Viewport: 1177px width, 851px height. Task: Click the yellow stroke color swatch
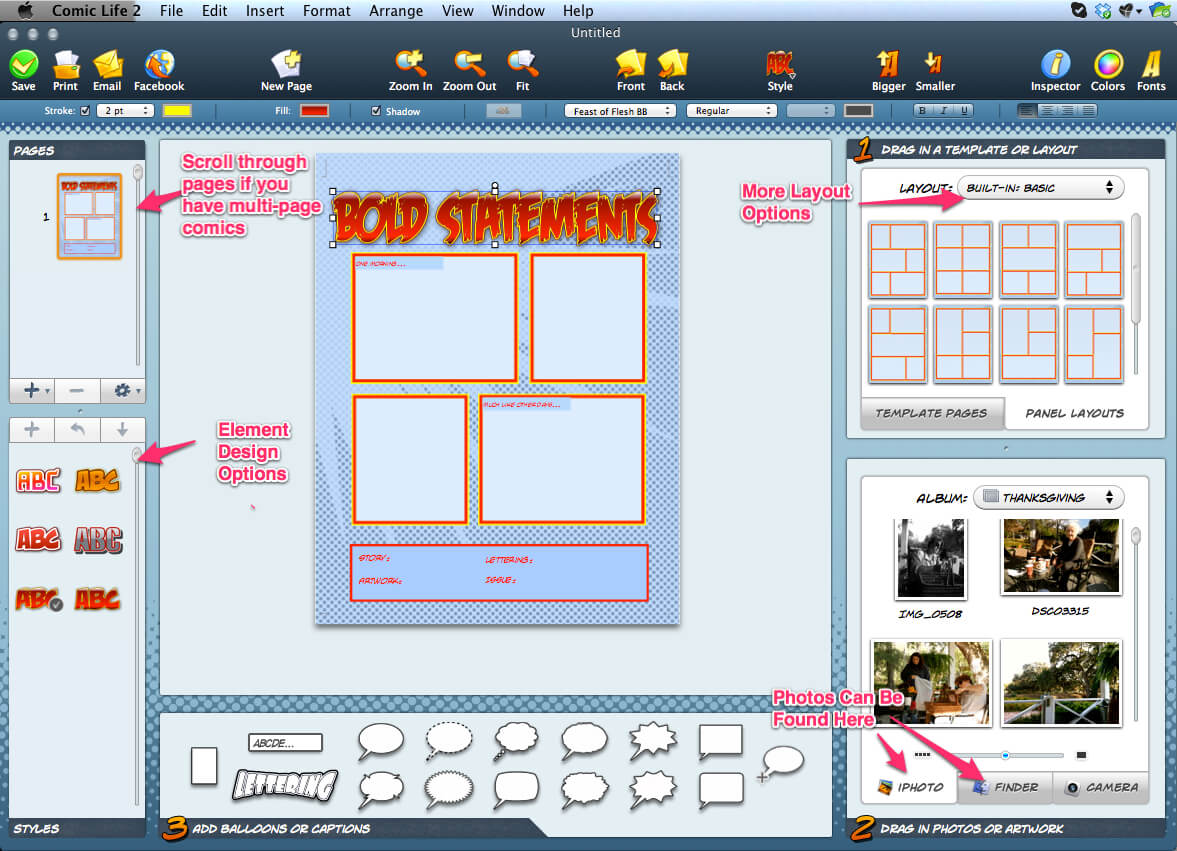pyautogui.click(x=177, y=110)
